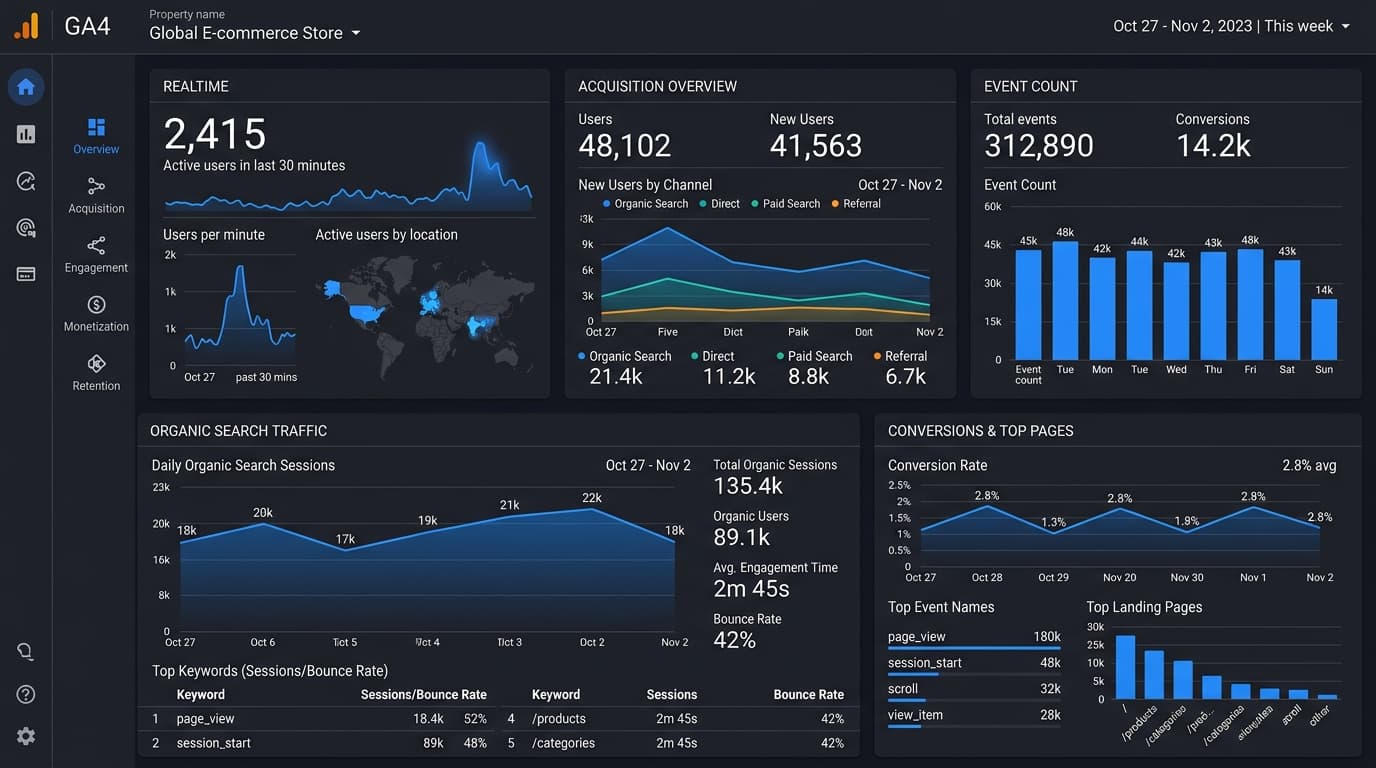
Task: Toggle Paid Search legend in channel chart
Action: 786,203
